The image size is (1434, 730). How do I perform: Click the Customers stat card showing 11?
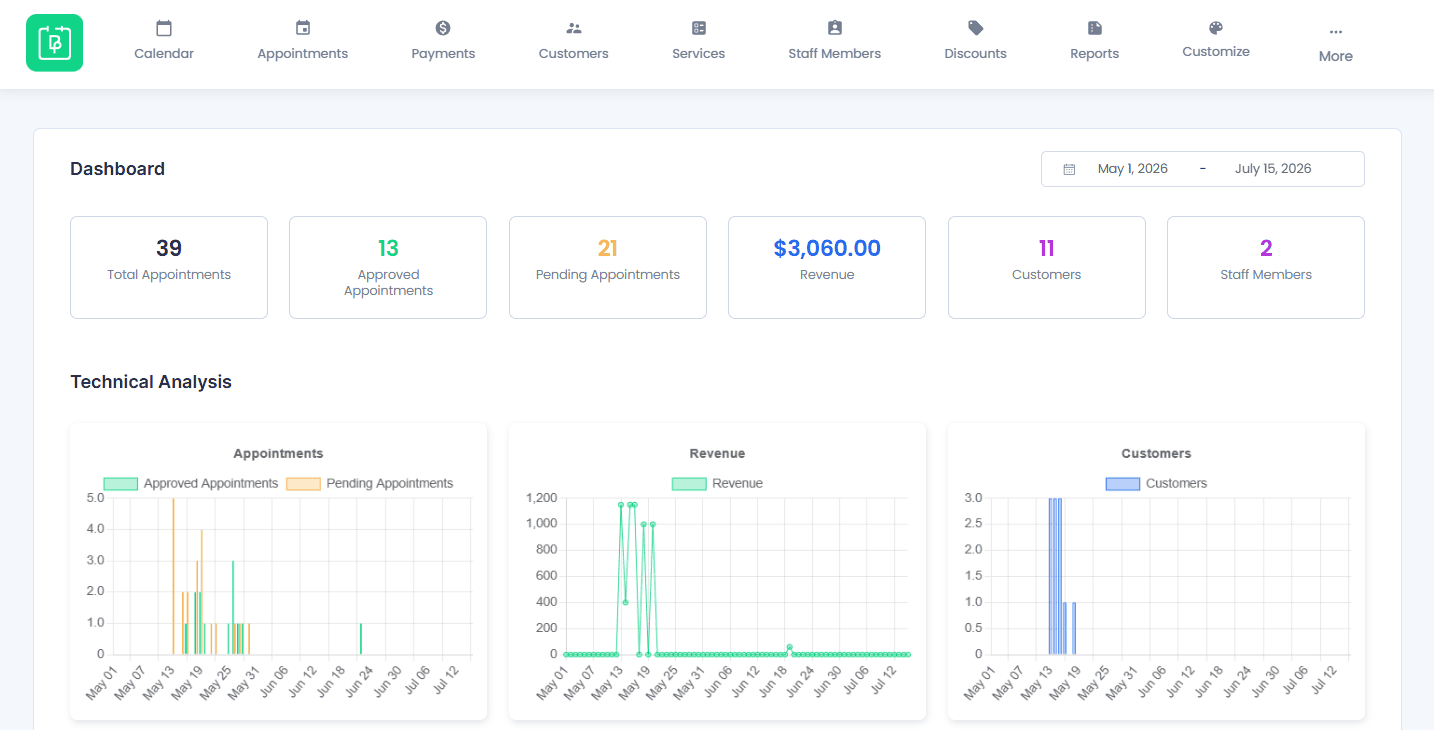coord(1047,267)
